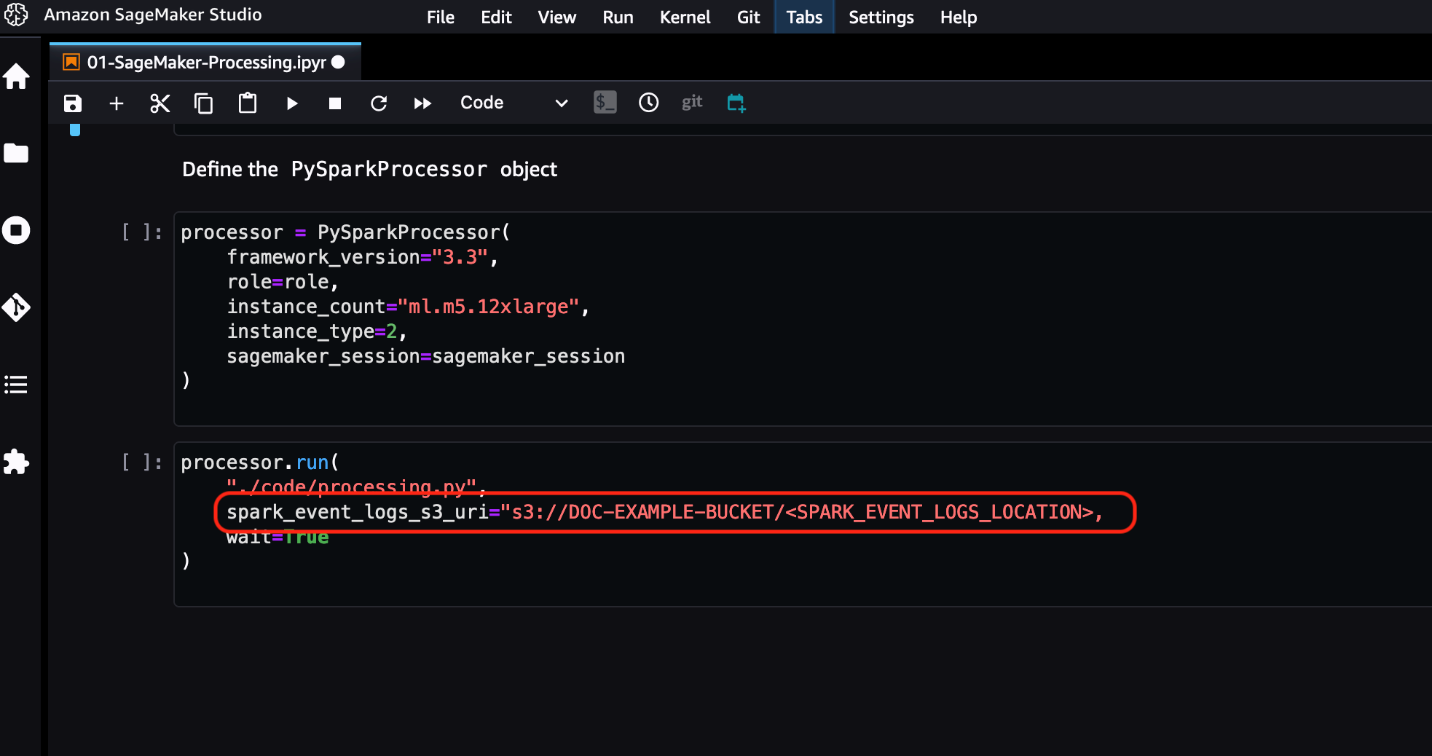This screenshot has height=756, width=1432.
Task: Select the 01-SageMaker-Processing.ipynb tab
Action: 205,62
